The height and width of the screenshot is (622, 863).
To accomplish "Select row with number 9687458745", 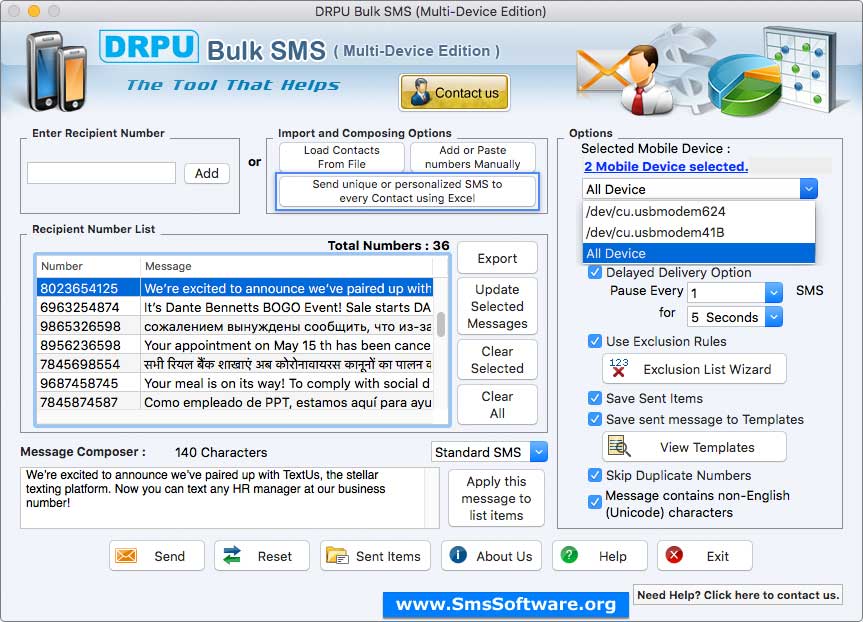I will [236, 383].
